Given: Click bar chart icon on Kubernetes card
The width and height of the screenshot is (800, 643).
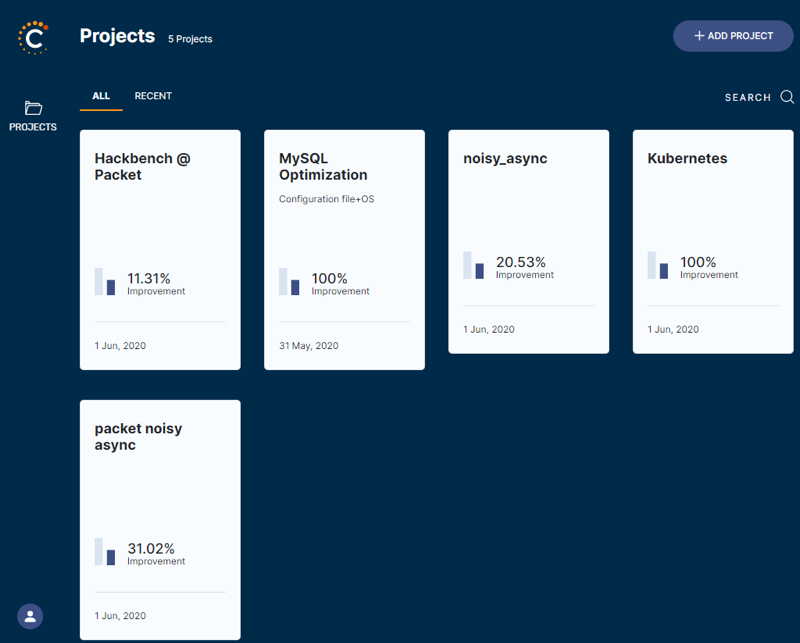Looking at the screenshot, I should [658, 265].
